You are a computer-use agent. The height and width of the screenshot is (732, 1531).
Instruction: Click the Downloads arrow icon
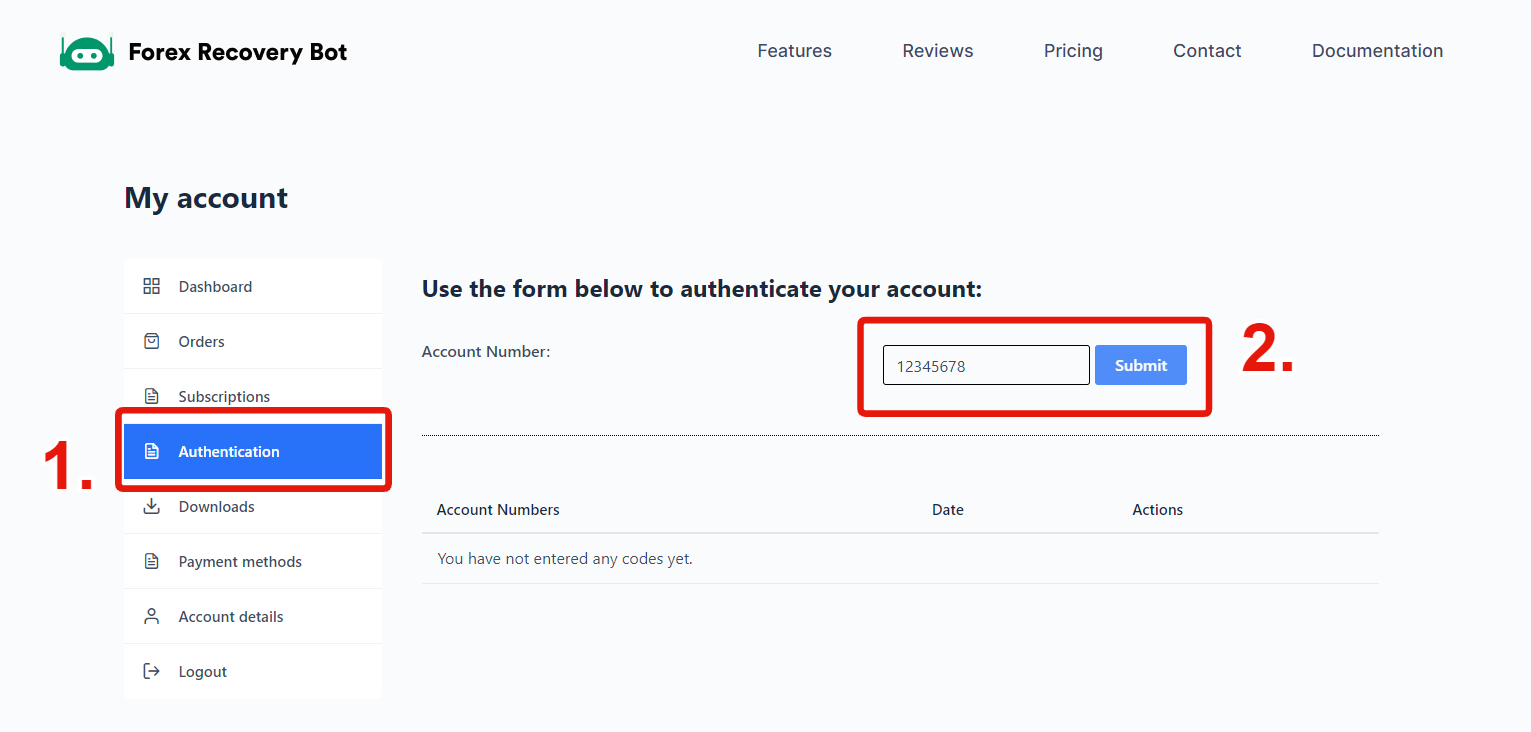click(152, 506)
